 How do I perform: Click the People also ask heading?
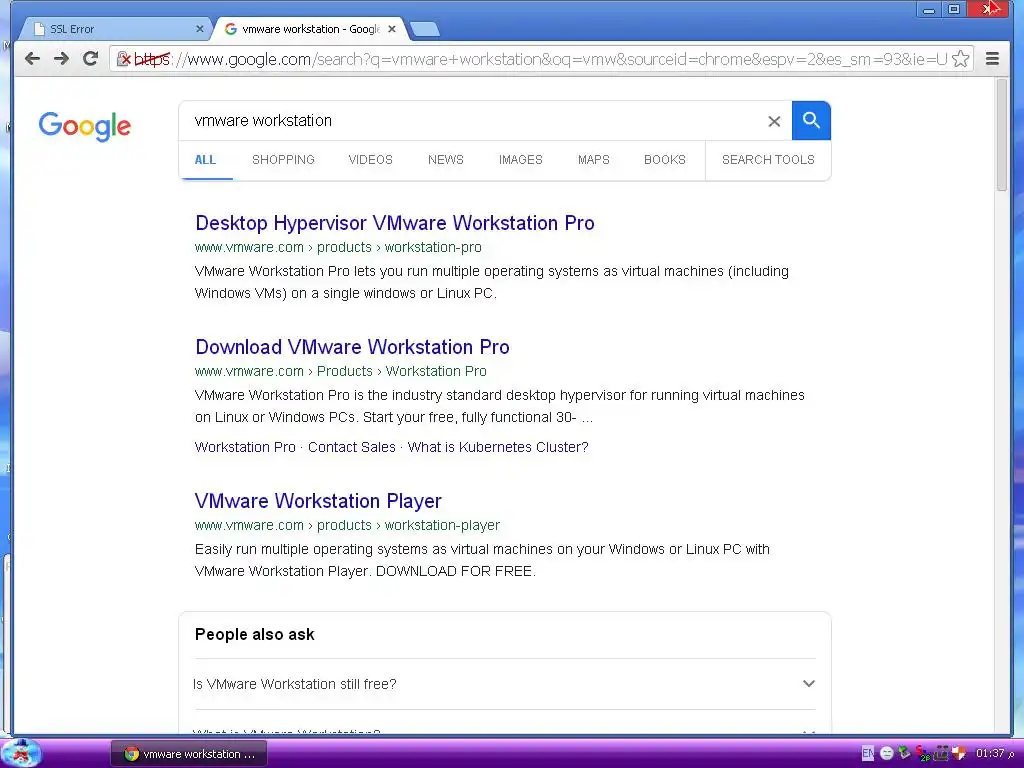254,634
